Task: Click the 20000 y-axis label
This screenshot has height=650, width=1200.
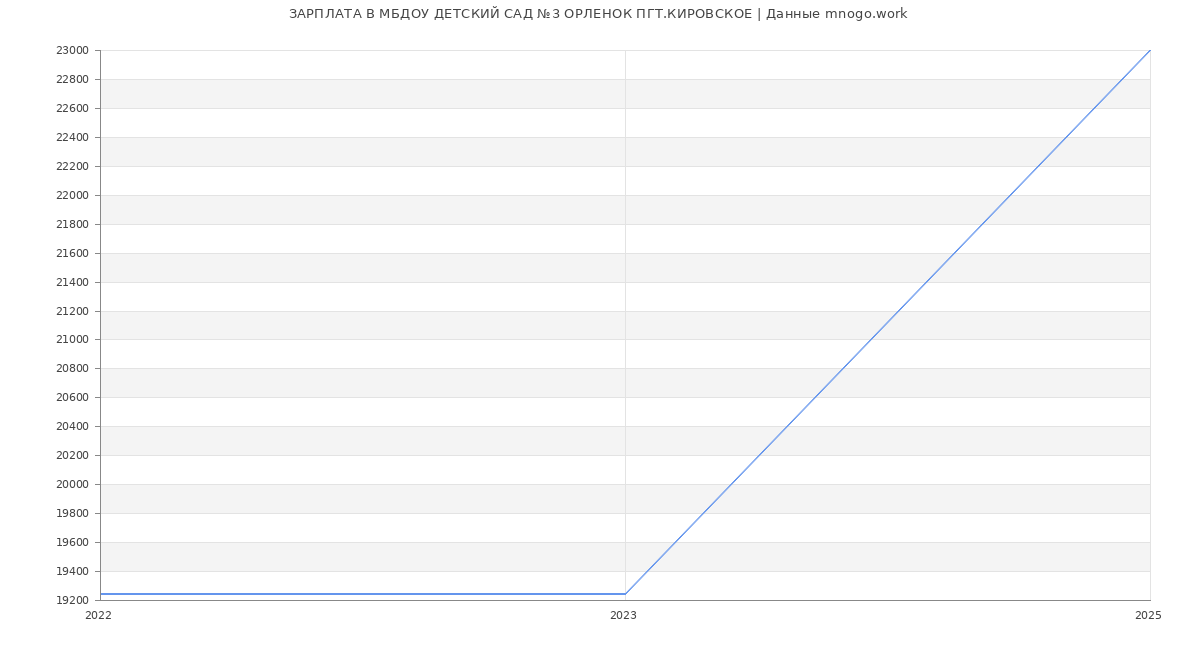Action: (72, 485)
